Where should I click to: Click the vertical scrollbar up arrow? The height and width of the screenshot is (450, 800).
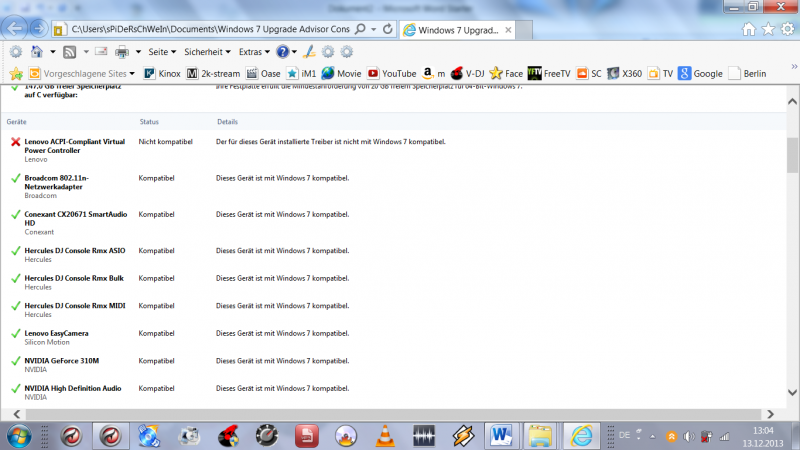(x=792, y=101)
